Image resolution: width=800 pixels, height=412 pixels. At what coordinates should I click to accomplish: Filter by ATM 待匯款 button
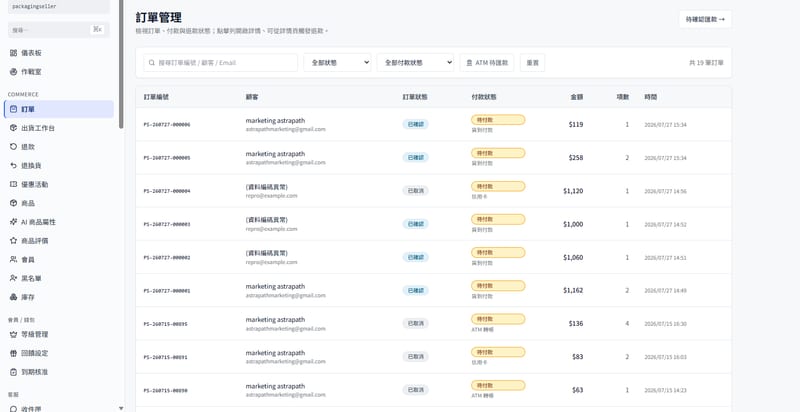[x=487, y=63]
